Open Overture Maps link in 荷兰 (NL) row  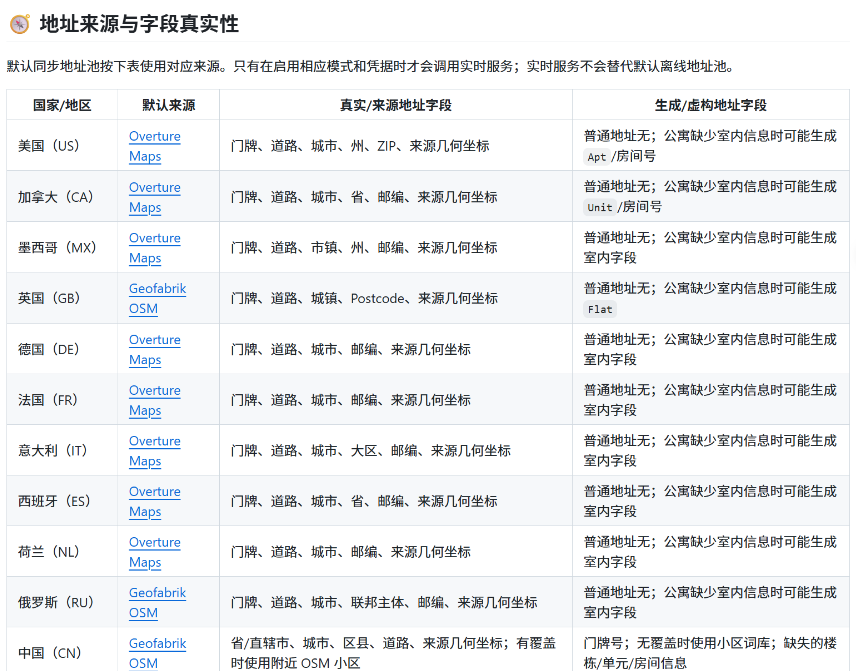(154, 552)
